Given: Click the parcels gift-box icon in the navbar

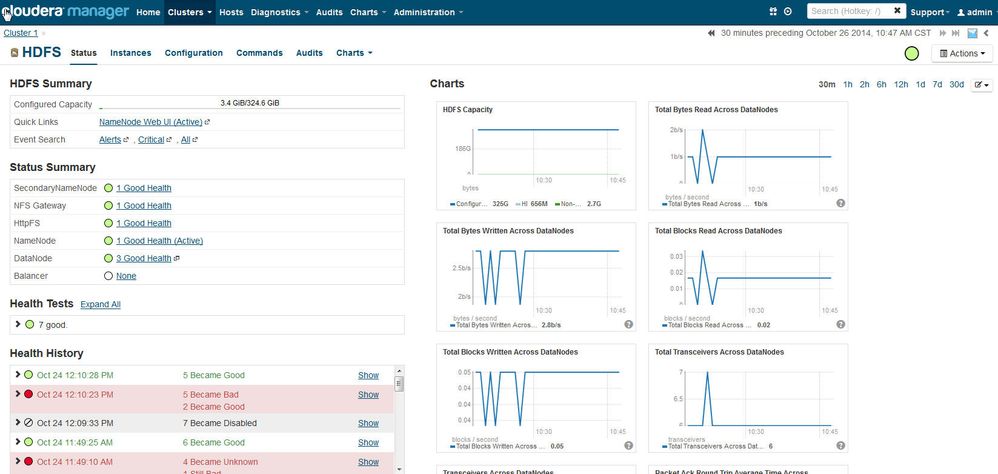Looking at the screenshot, I should pos(773,12).
